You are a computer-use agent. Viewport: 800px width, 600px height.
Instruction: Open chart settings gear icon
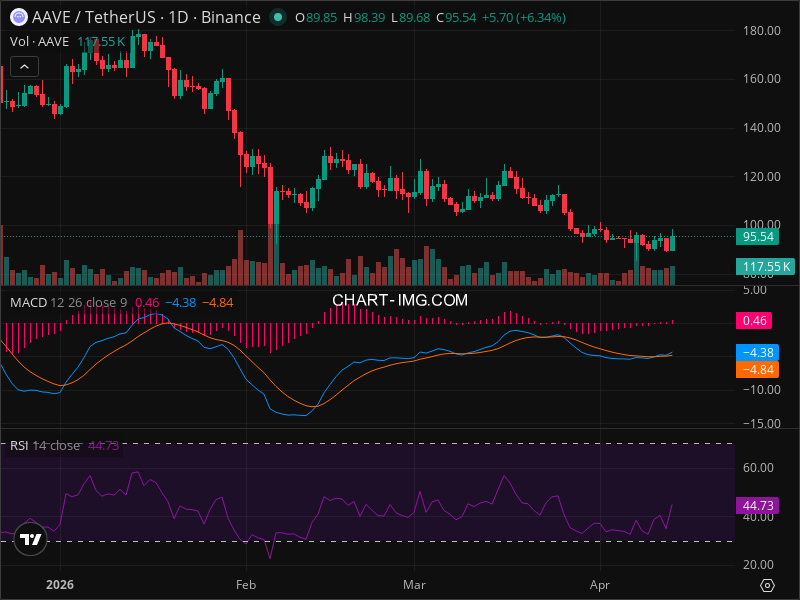click(x=767, y=585)
